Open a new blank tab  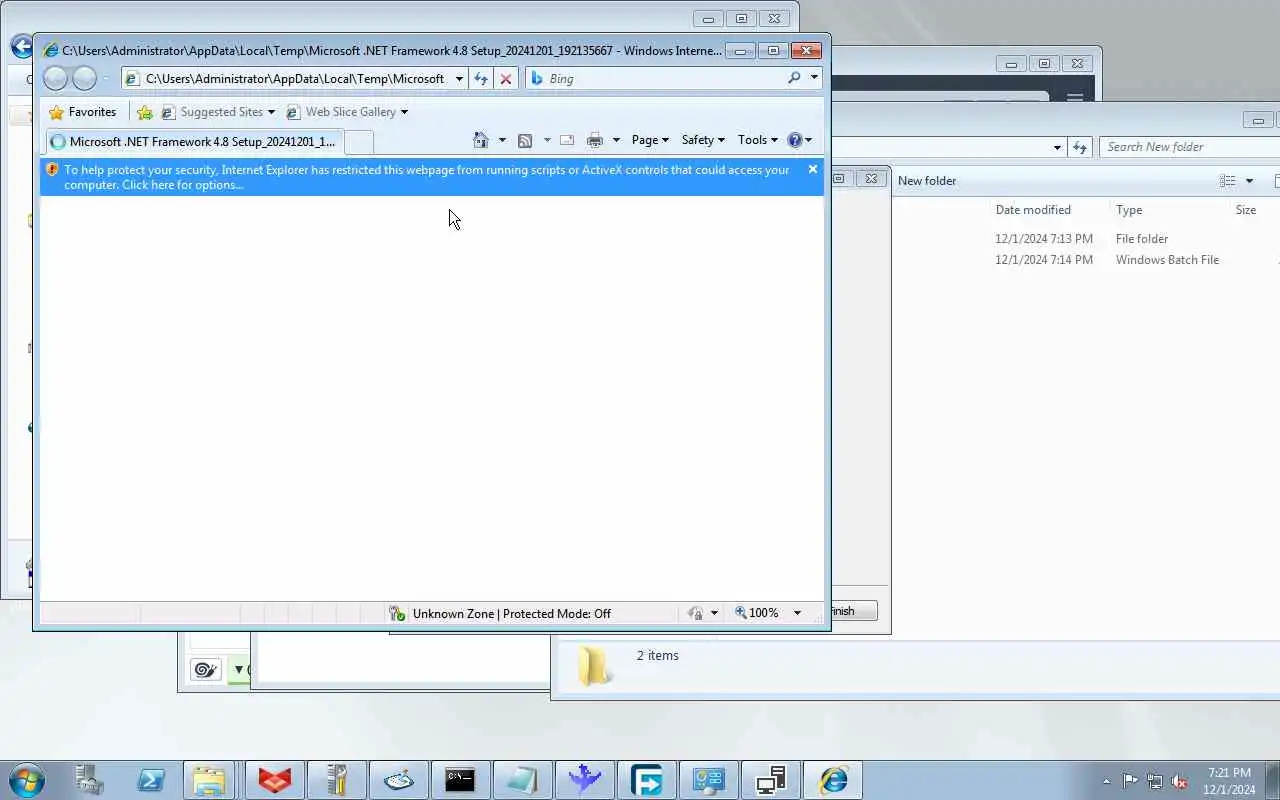359,142
